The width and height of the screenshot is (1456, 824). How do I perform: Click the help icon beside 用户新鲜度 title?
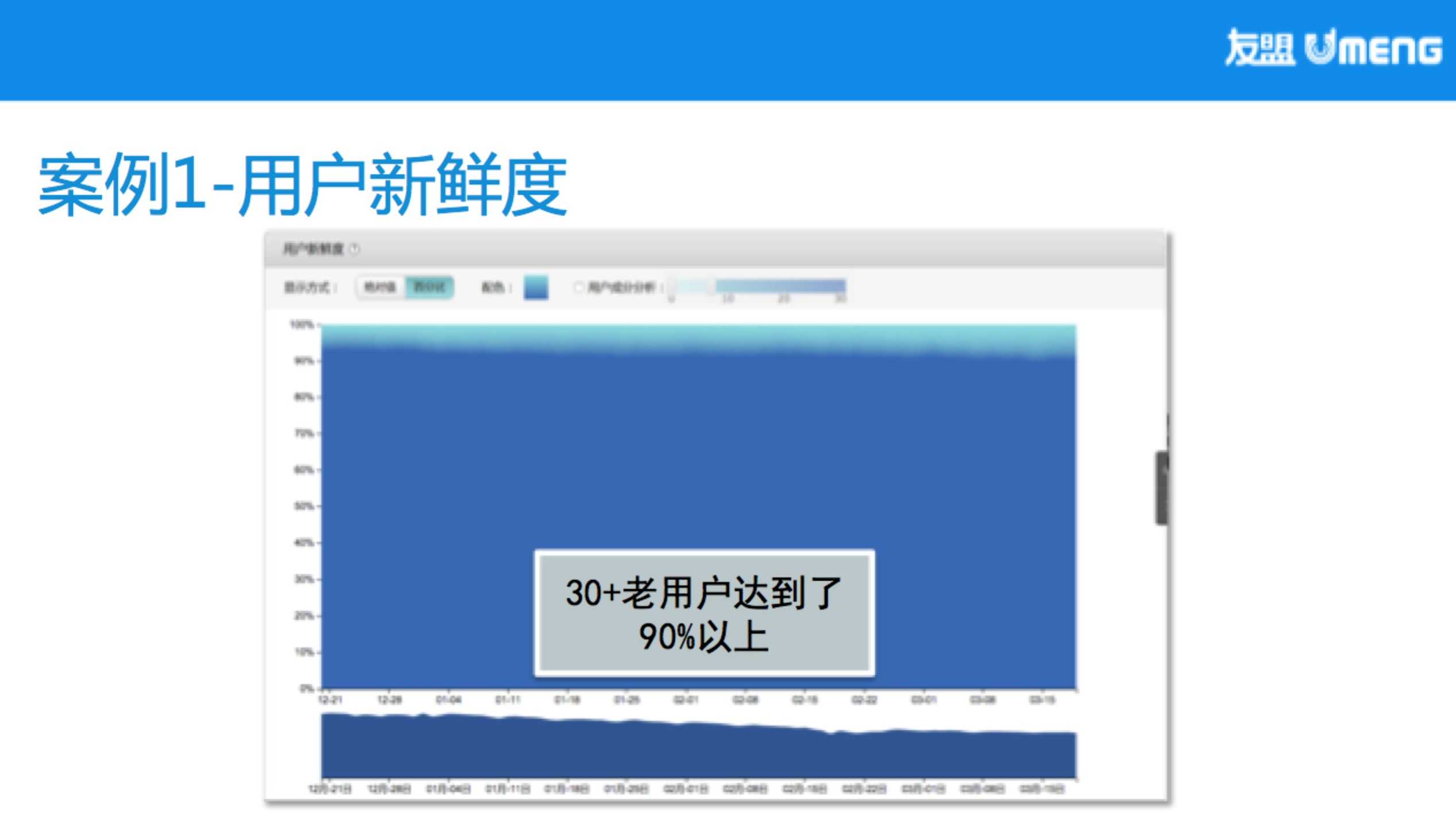355,248
